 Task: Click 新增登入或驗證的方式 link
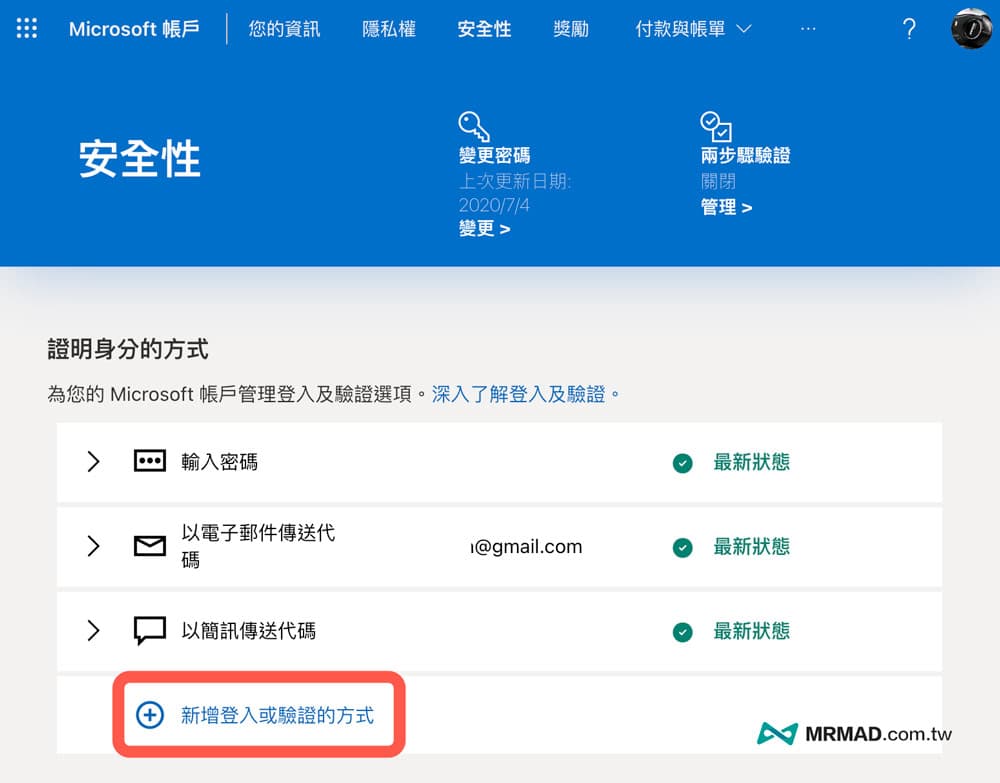[x=277, y=715]
